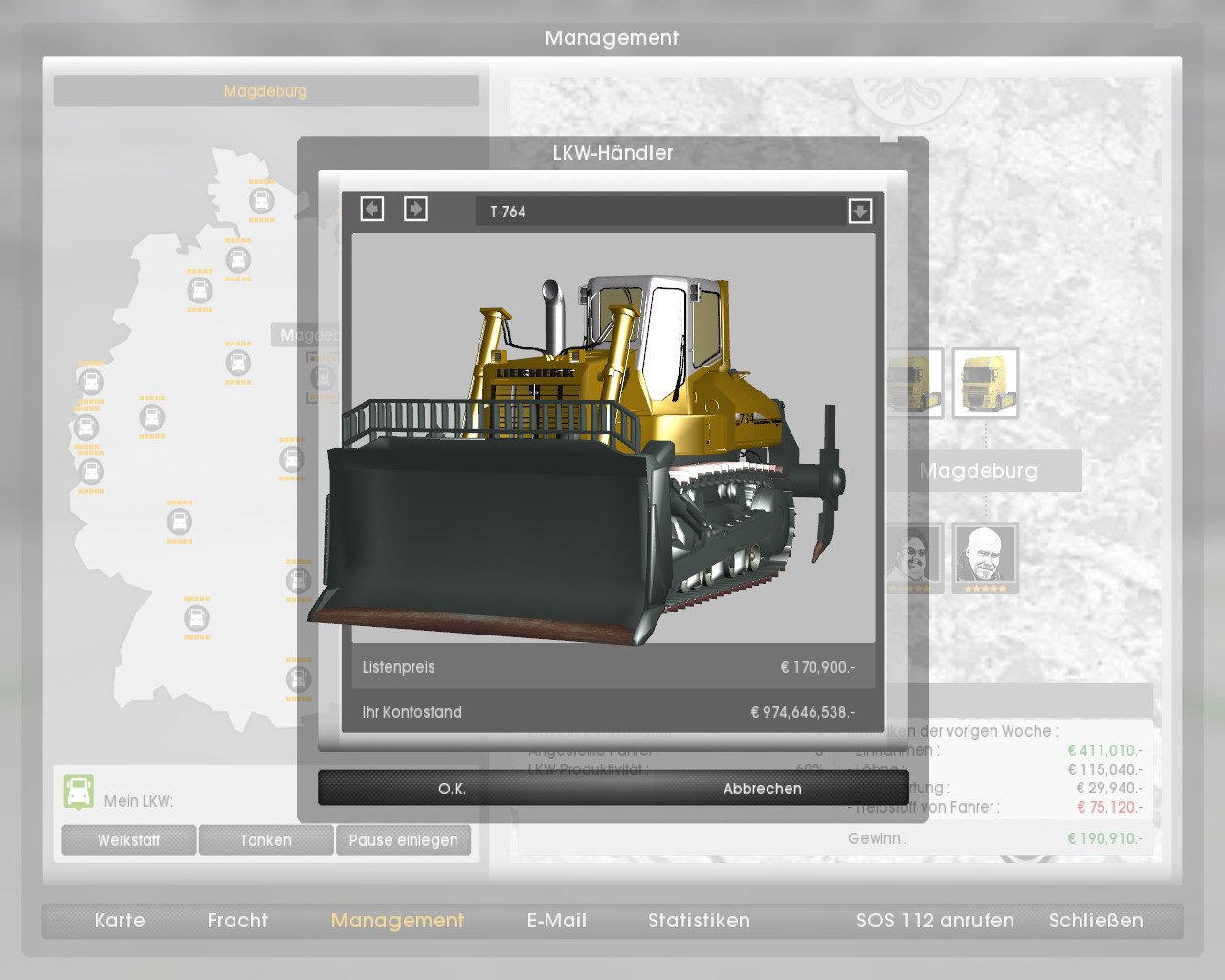Select the yellow truck thumbnail above Magdeburg

pyautogui.click(x=986, y=383)
